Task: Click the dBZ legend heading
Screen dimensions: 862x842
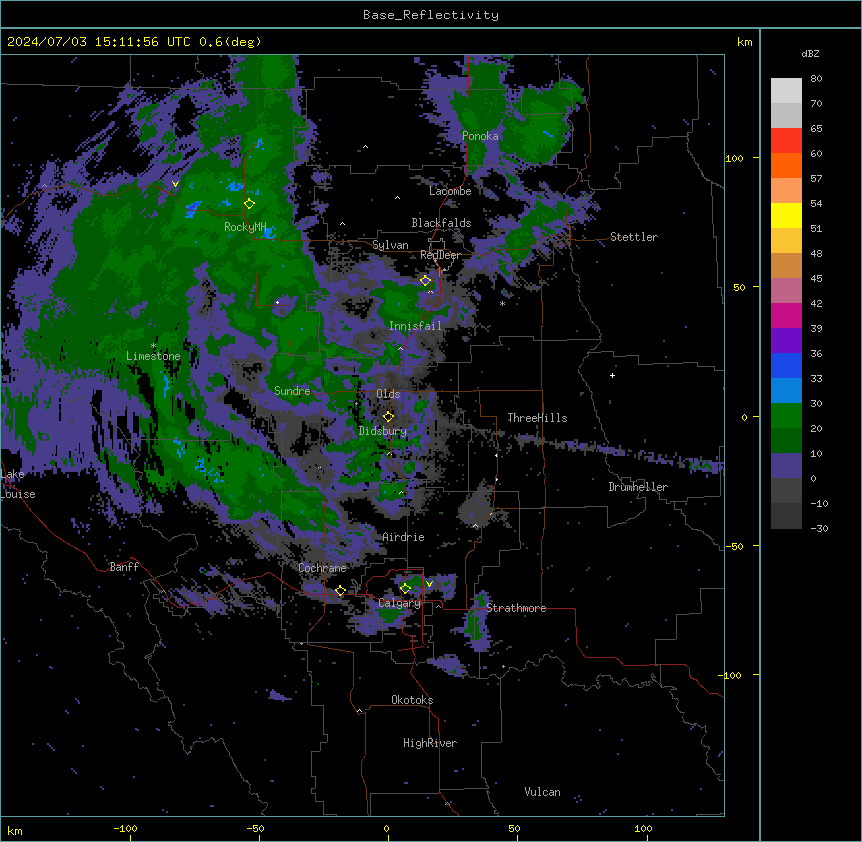Action: pos(810,53)
